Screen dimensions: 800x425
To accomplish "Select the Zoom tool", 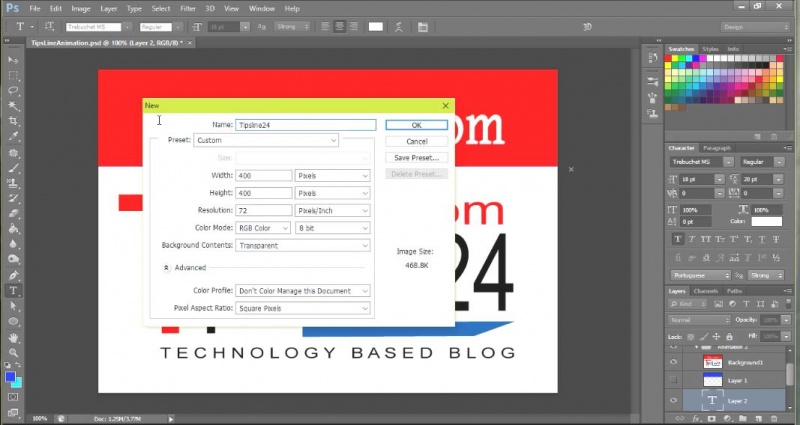I will click(x=13, y=353).
